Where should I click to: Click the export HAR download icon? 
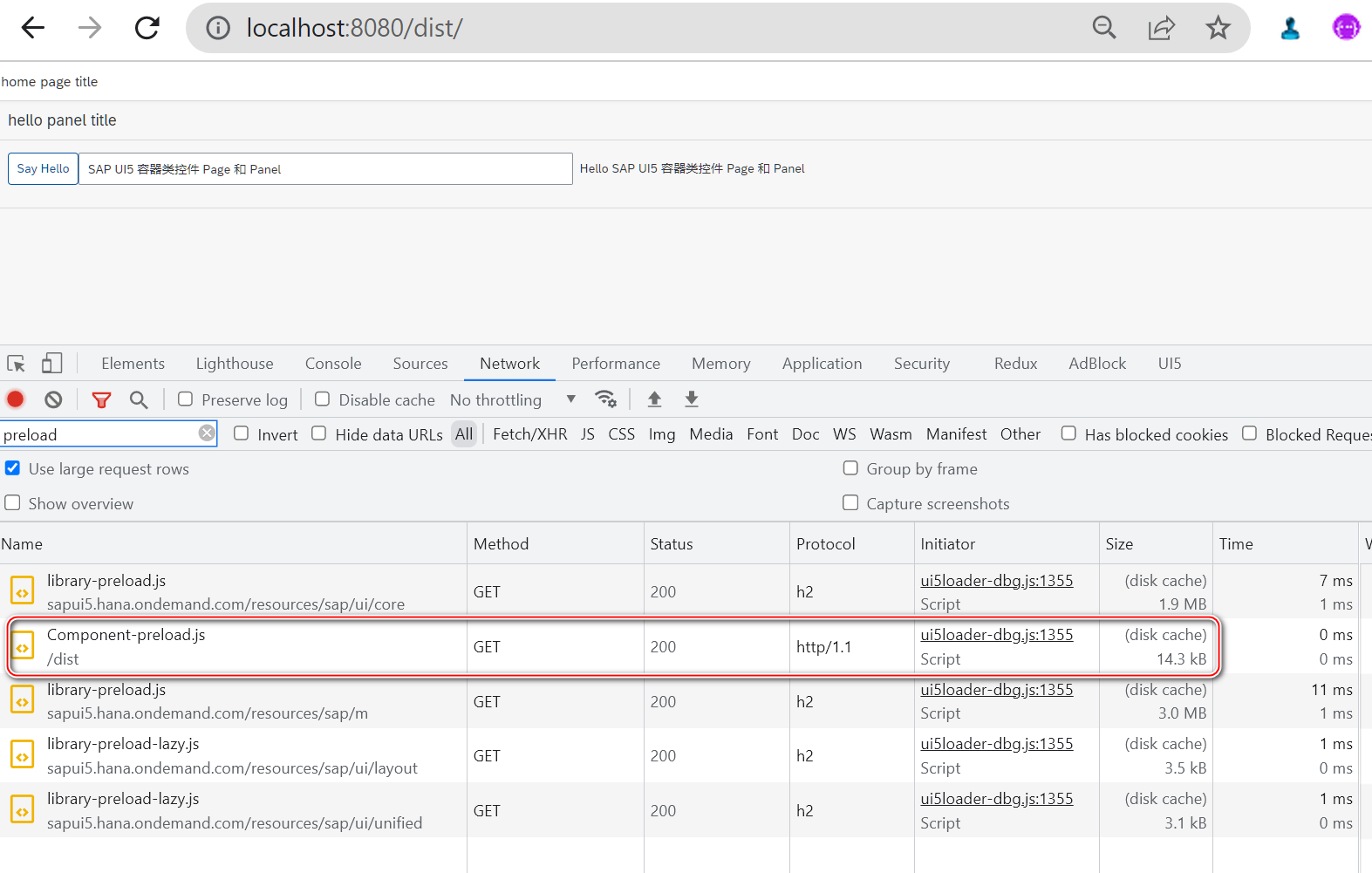[x=692, y=399]
